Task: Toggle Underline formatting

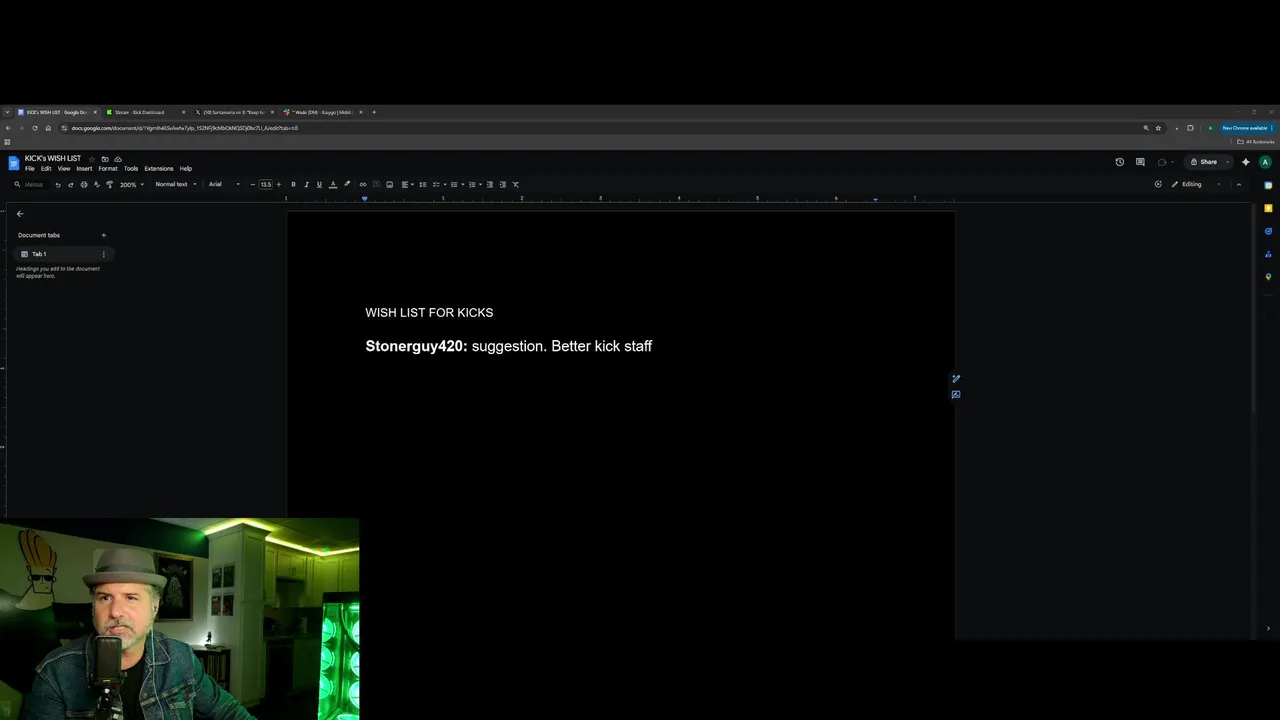Action: click(x=319, y=184)
